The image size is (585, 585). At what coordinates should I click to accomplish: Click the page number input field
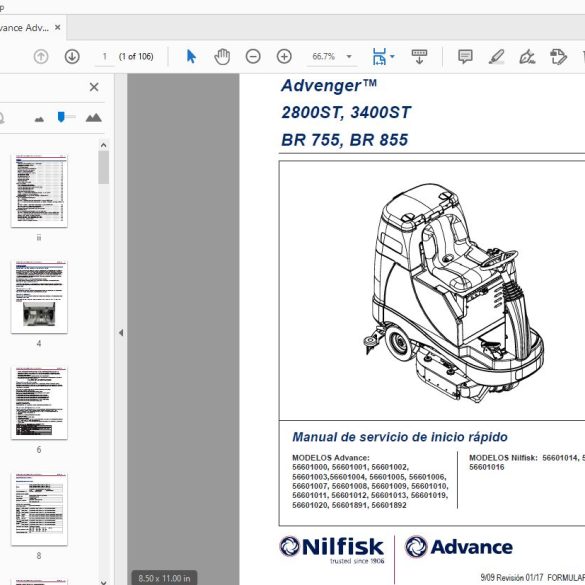104,57
